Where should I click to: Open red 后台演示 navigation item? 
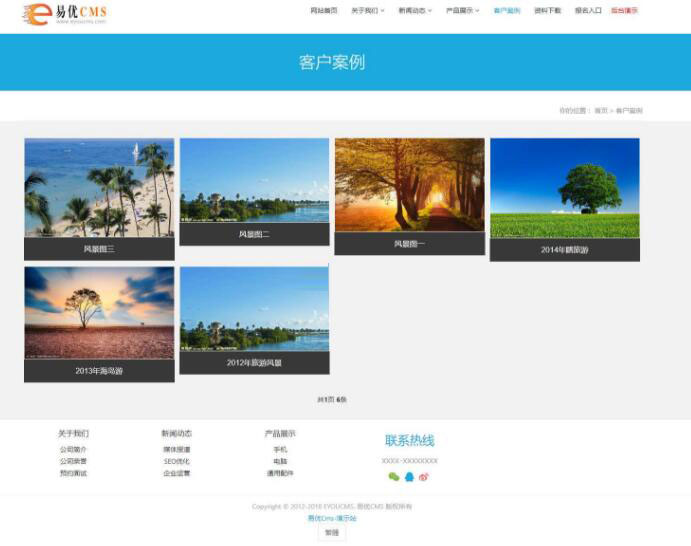624,11
